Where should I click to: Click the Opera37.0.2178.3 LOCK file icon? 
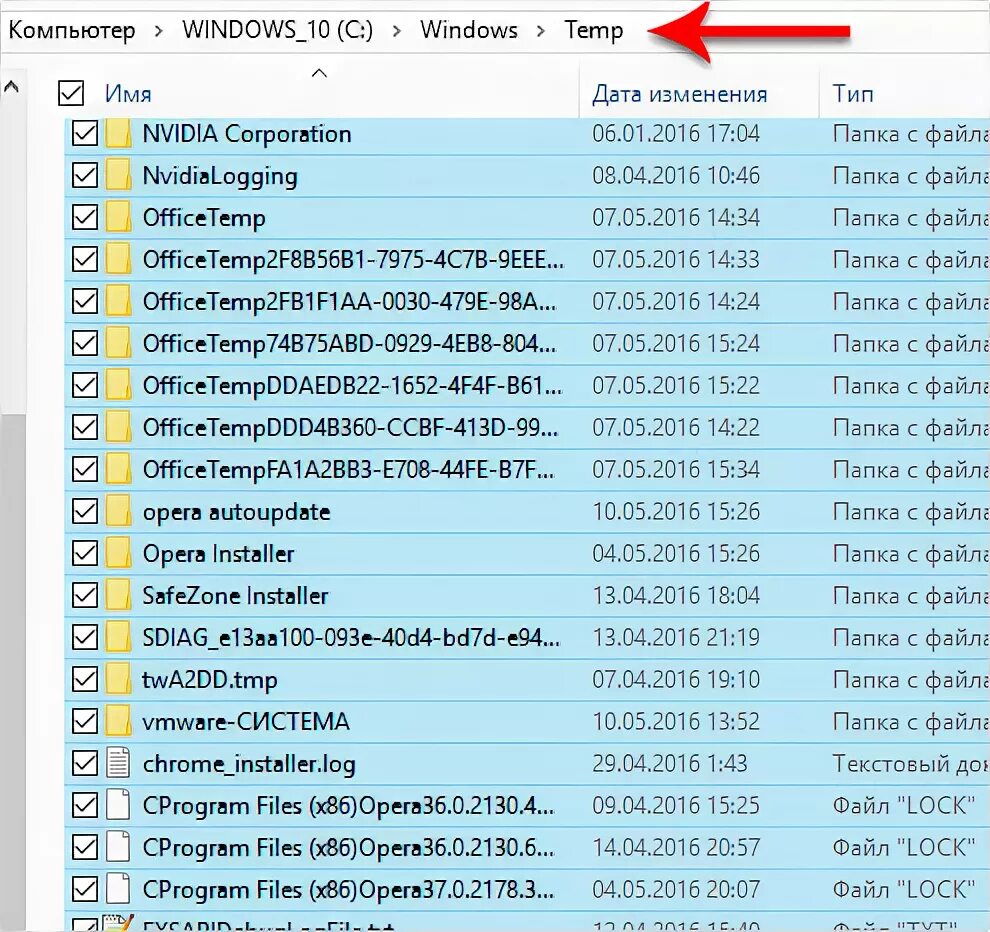point(118,890)
